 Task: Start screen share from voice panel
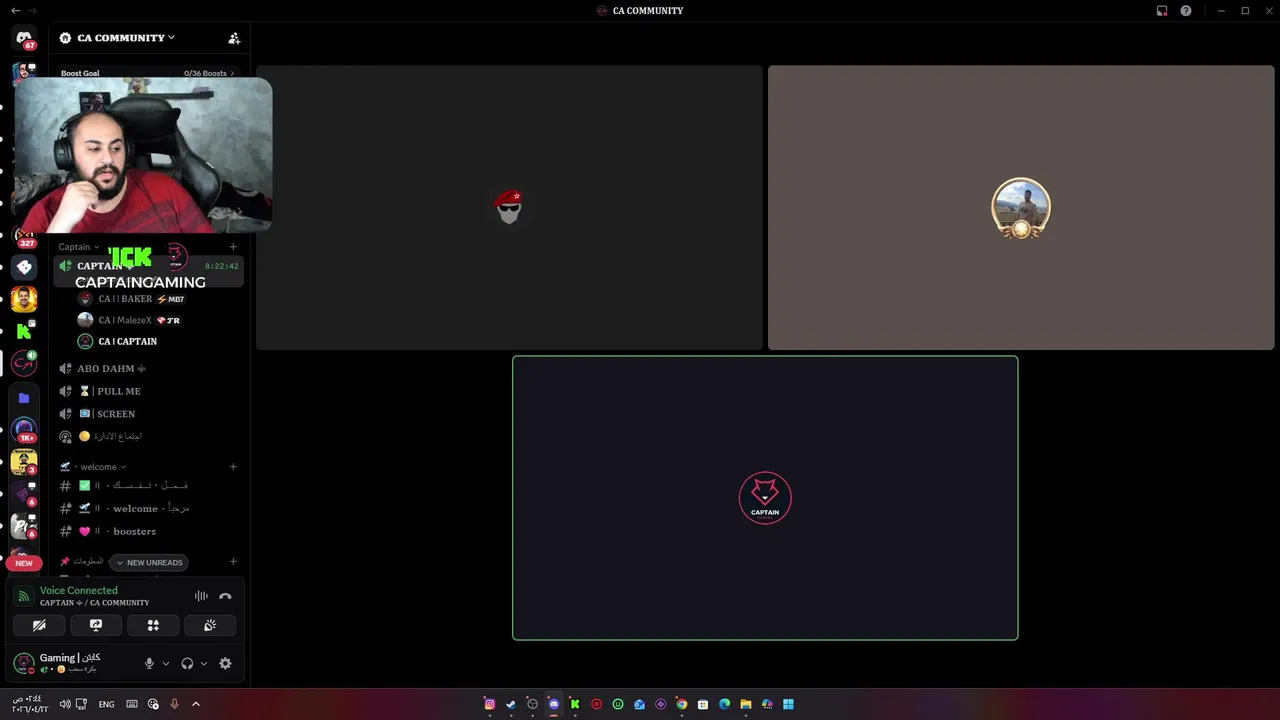tap(96, 625)
